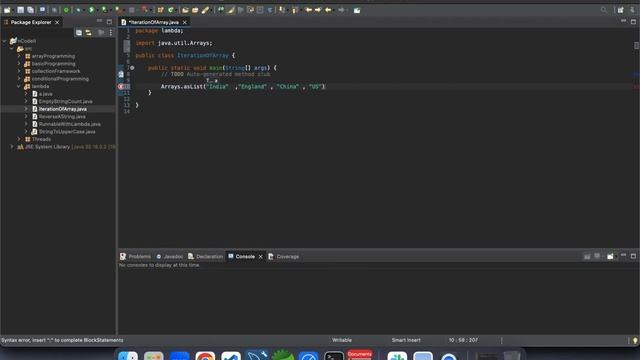Select RunnableWithLambda.java in the tree
This screenshot has height=360, width=640.
tap(69, 124)
